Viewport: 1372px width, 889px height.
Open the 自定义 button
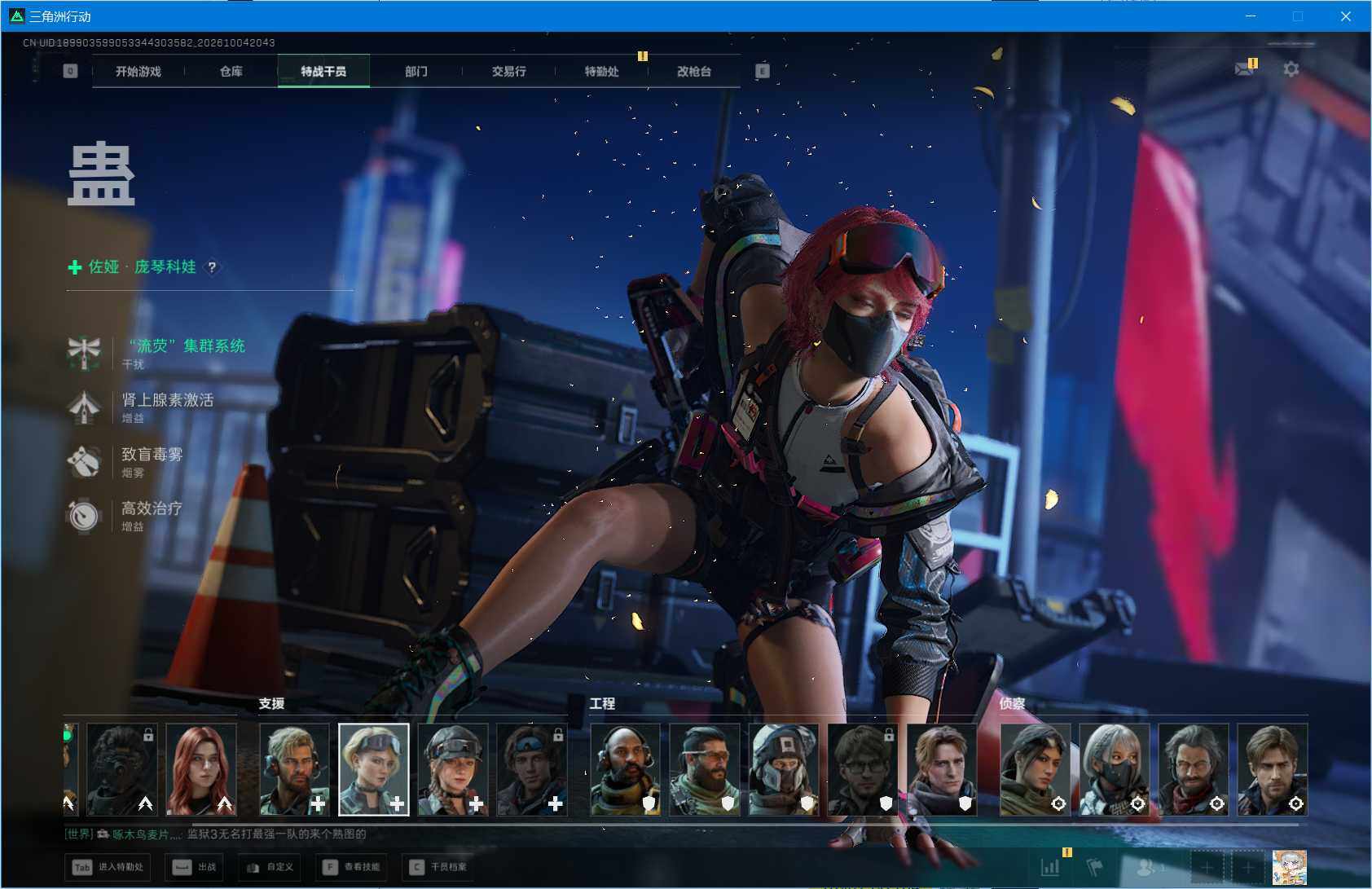(x=270, y=867)
